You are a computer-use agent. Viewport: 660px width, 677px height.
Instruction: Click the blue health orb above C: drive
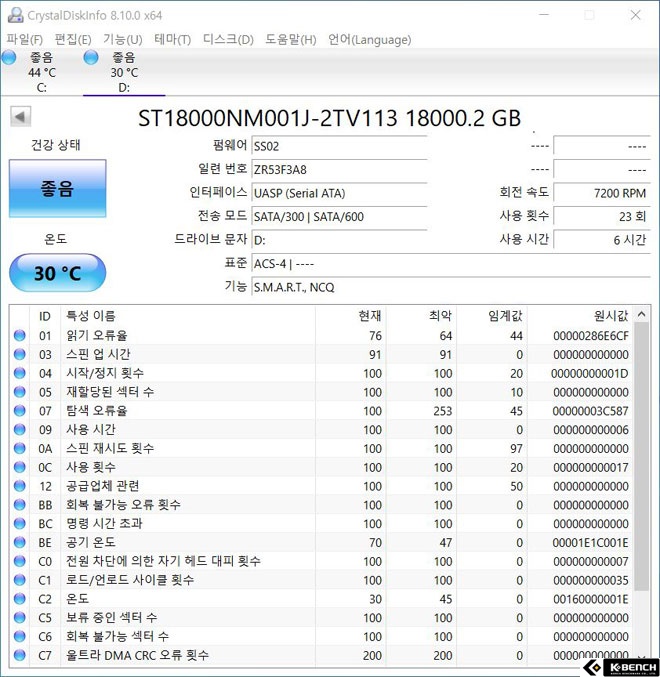[9, 57]
